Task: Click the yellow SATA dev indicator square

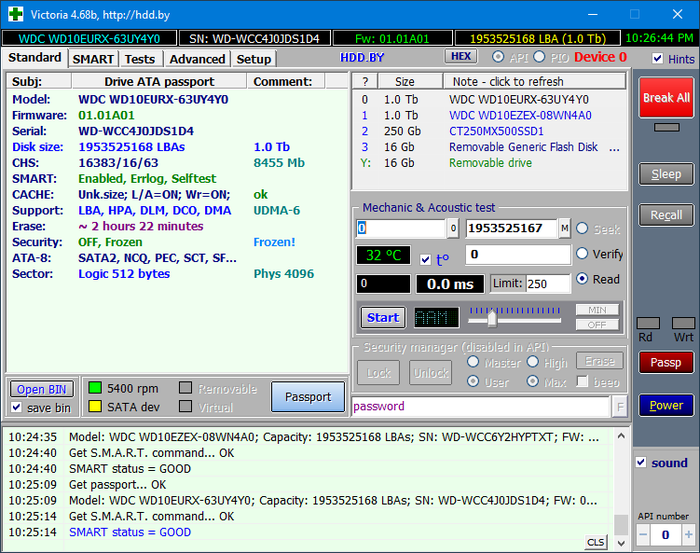Action: [95, 406]
